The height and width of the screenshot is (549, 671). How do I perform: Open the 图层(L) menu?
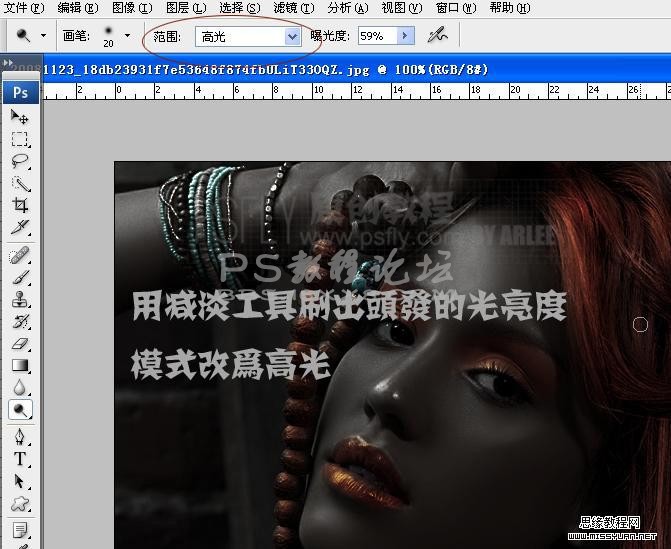[186, 8]
